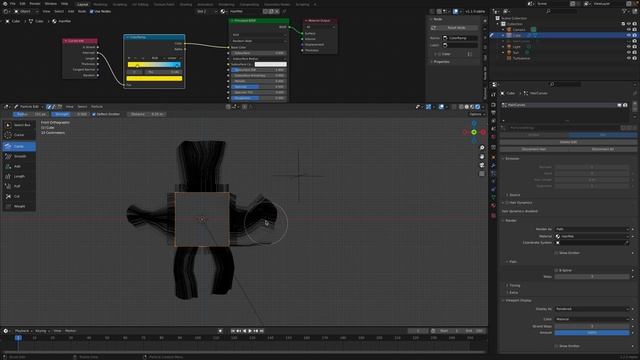Jump to timeline end frame
Image resolution: width=640 pixels, height=360 pixels.
262,331
